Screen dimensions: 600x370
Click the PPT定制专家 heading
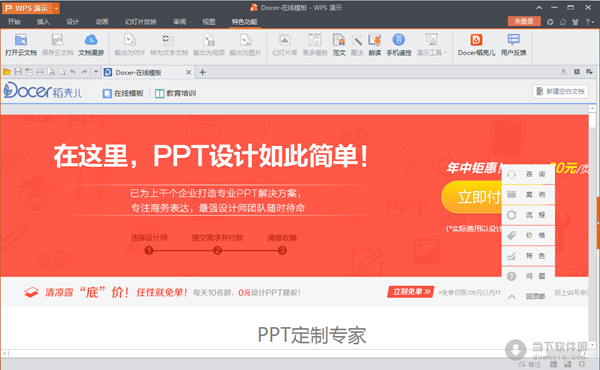(x=312, y=335)
